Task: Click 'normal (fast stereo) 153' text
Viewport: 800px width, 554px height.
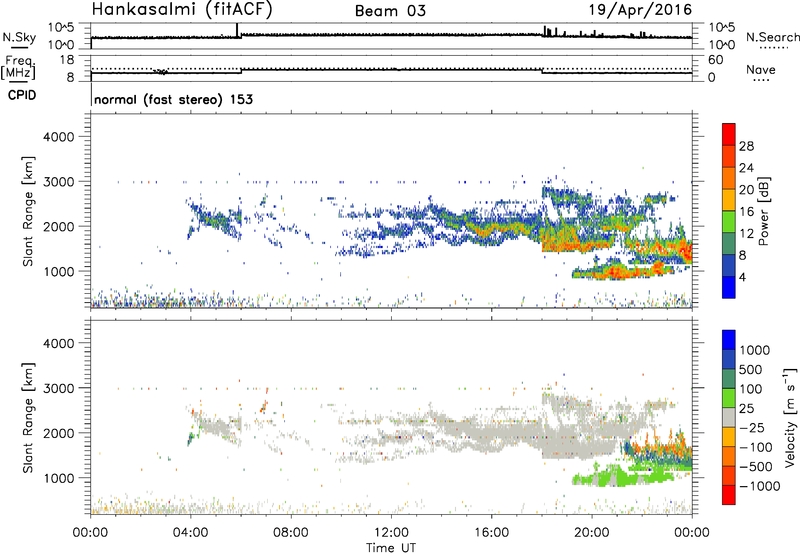Action: coord(173,99)
